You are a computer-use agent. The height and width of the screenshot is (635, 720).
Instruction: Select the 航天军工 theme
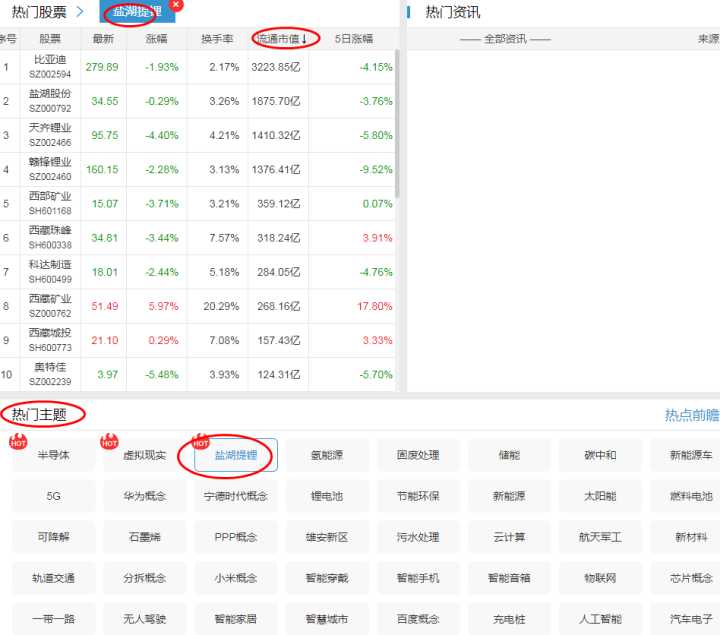600,537
